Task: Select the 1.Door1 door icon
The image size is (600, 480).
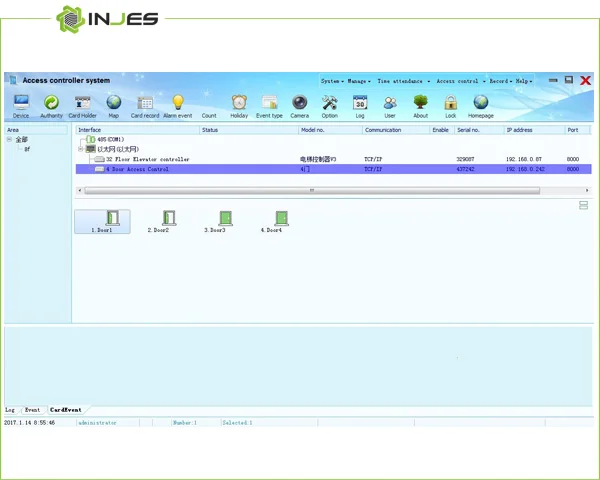Action: 102,220
